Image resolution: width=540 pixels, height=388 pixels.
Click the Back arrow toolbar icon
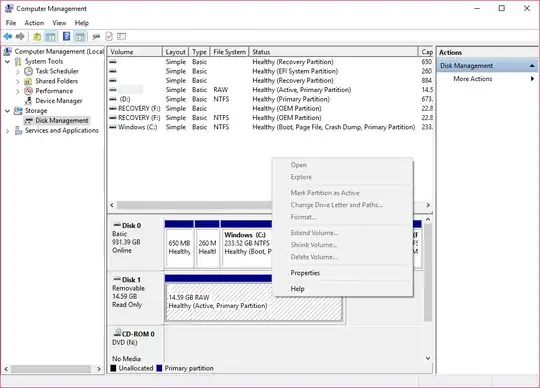[x=8, y=36]
